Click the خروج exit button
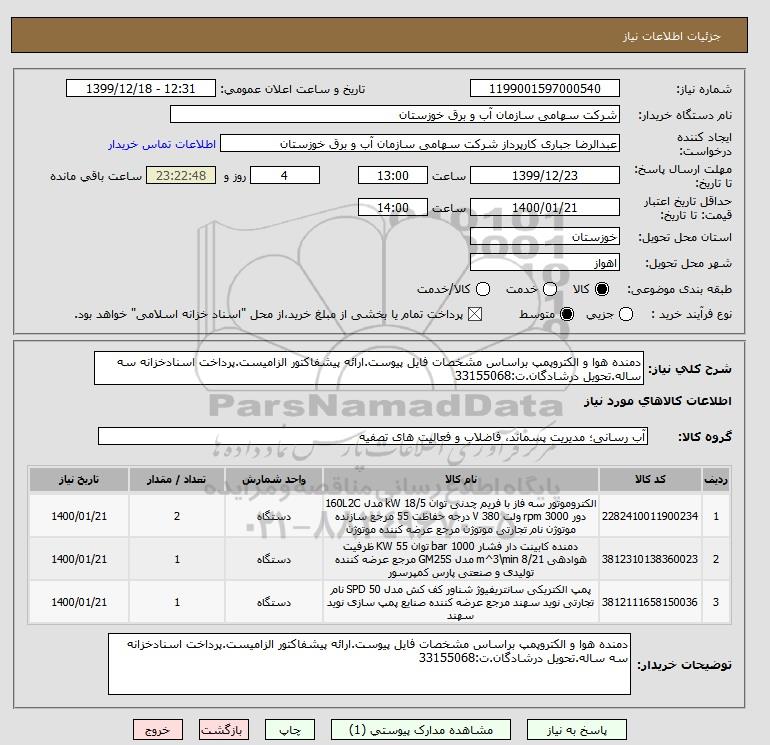Image resolution: width=770 pixels, height=745 pixels. tap(158, 730)
